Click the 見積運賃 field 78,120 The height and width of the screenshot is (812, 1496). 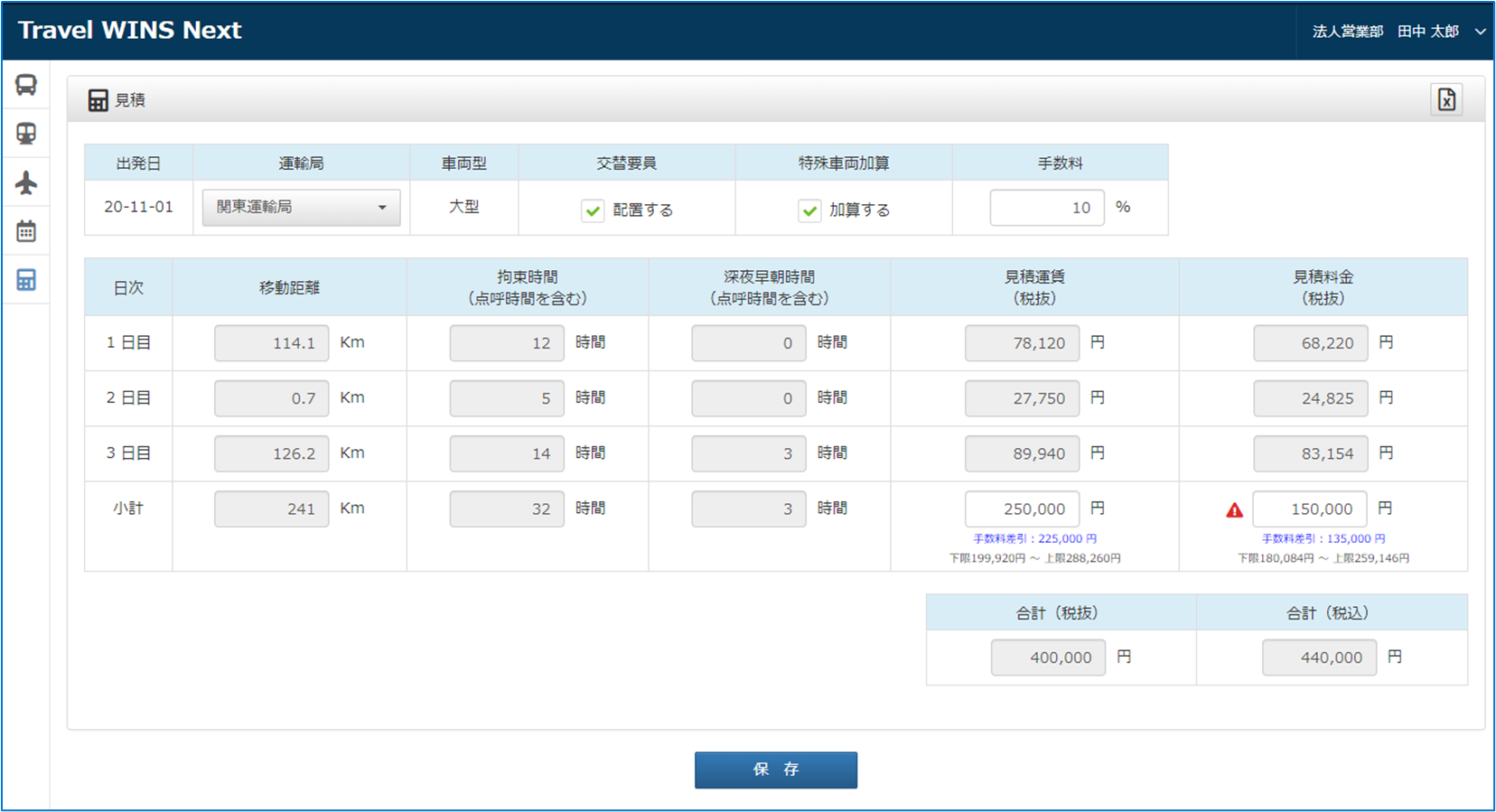pyautogui.click(x=1022, y=343)
